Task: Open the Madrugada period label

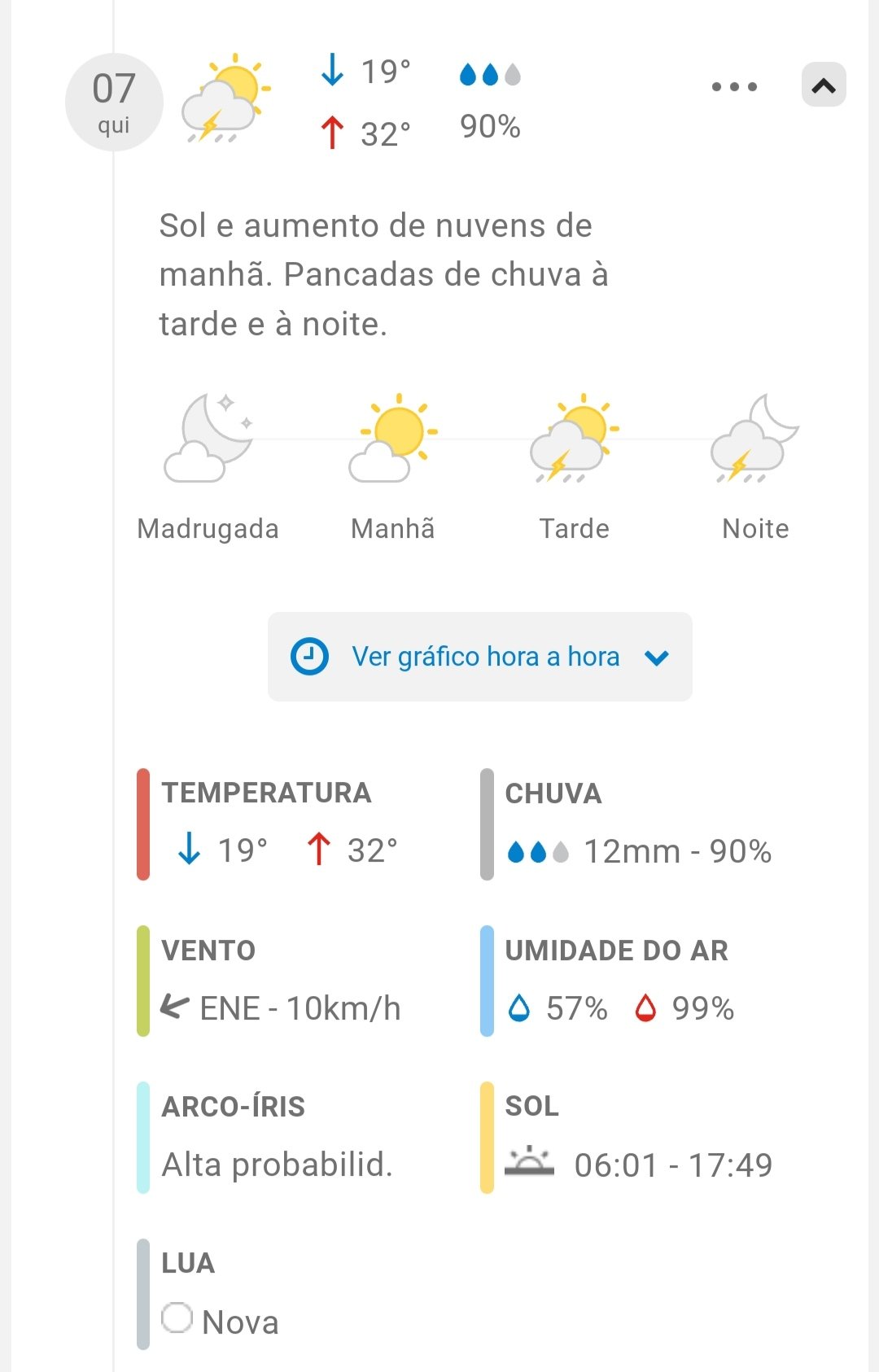Action: click(x=208, y=529)
